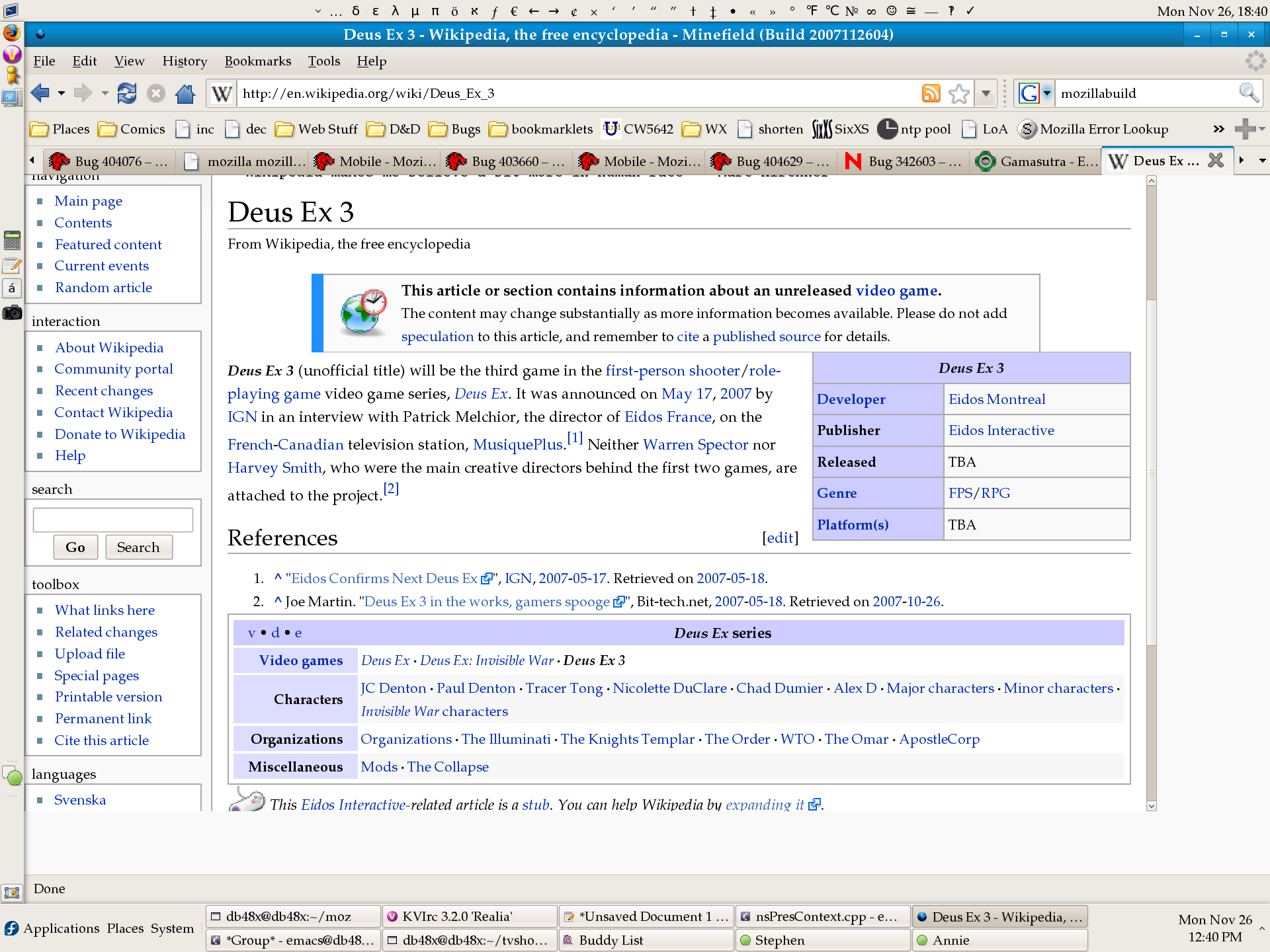The height and width of the screenshot is (952, 1270).
Task: Click the Wikipedia site icon in address bar
Action: 222,93
